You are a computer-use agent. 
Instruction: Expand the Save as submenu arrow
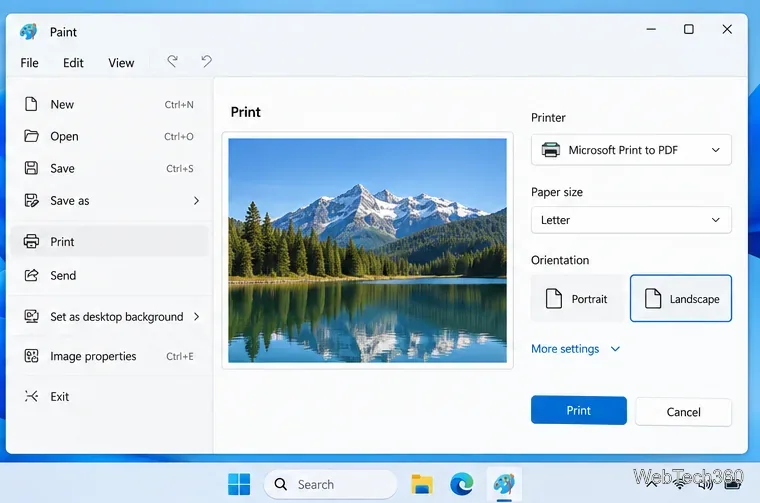tap(196, 201)
